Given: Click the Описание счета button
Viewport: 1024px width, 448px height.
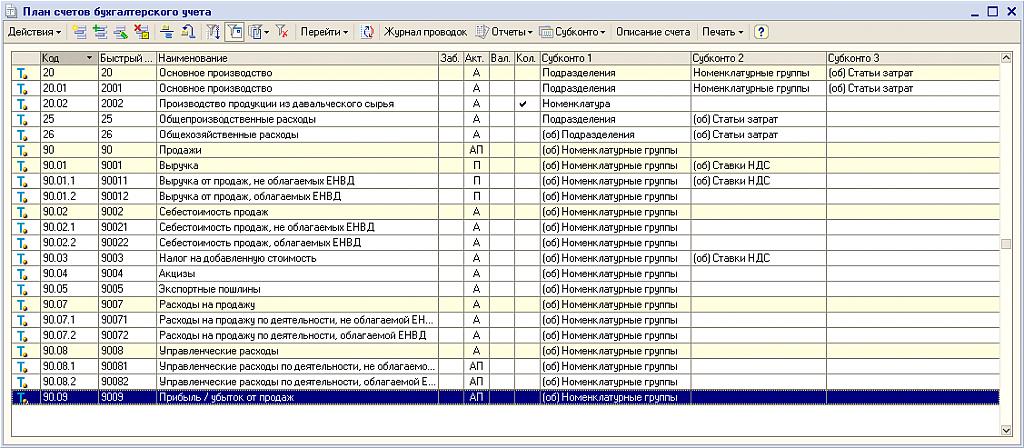Looking at the screenshot, I should pyautogui.click(x=652, y=32).
